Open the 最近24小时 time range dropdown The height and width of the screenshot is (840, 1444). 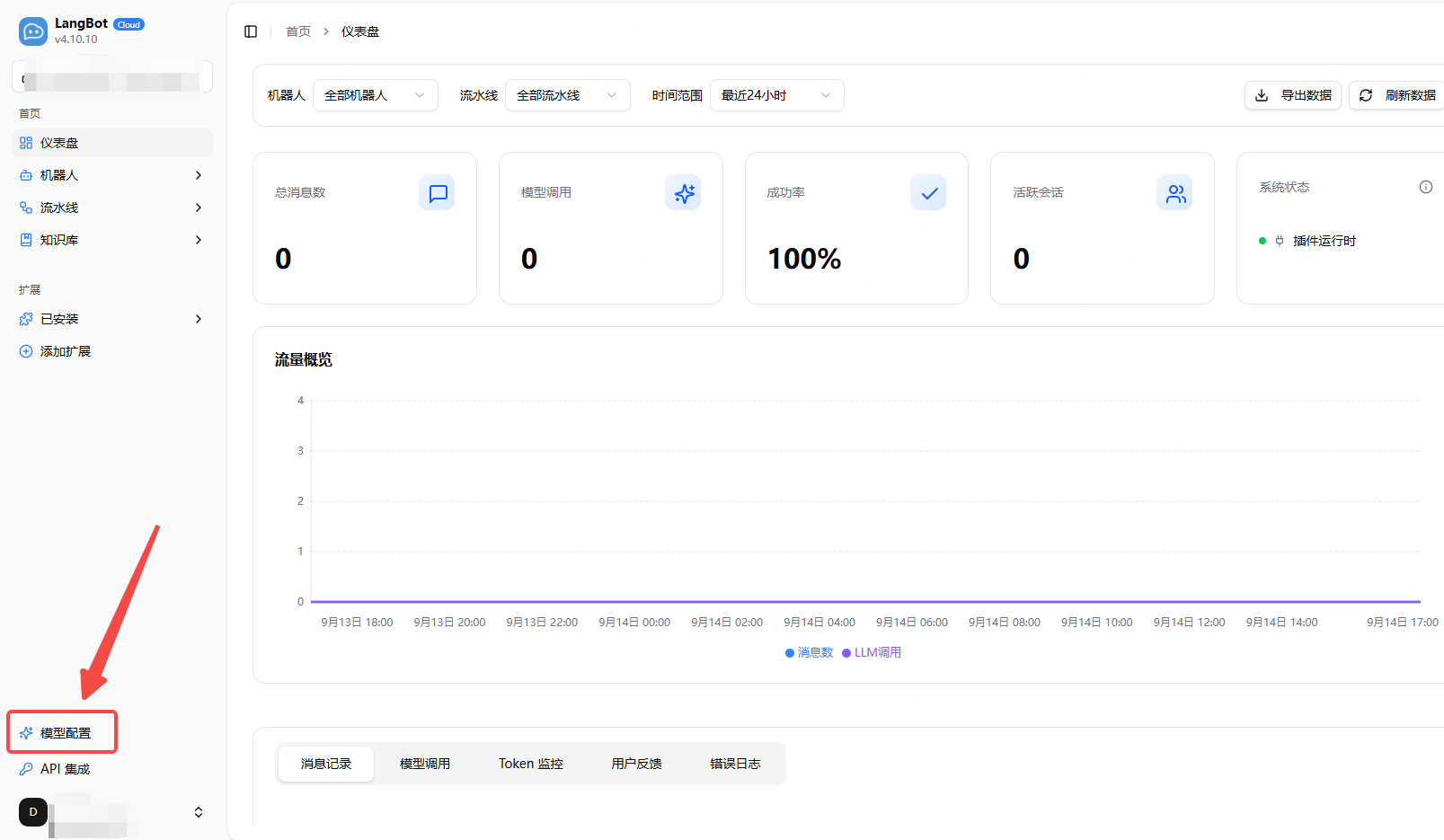[777, 95]
